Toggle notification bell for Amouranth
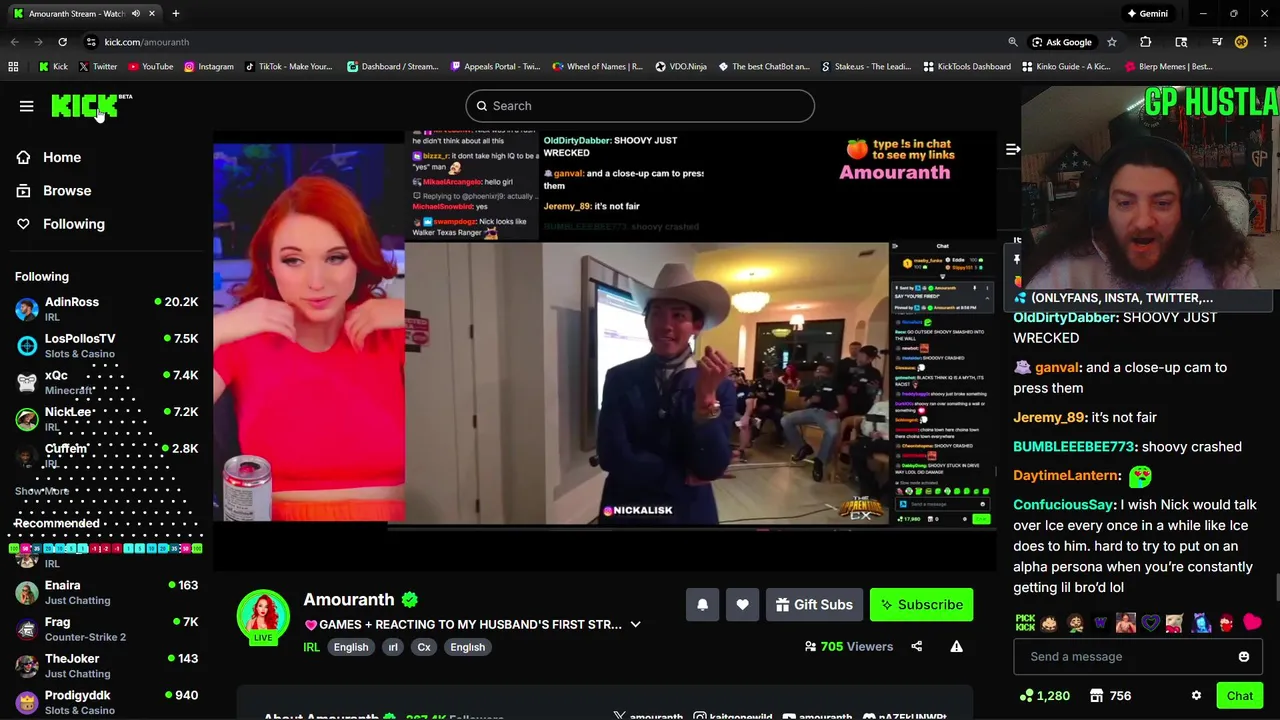Viewport: 1280px width, 720px height. pos(702,604)
